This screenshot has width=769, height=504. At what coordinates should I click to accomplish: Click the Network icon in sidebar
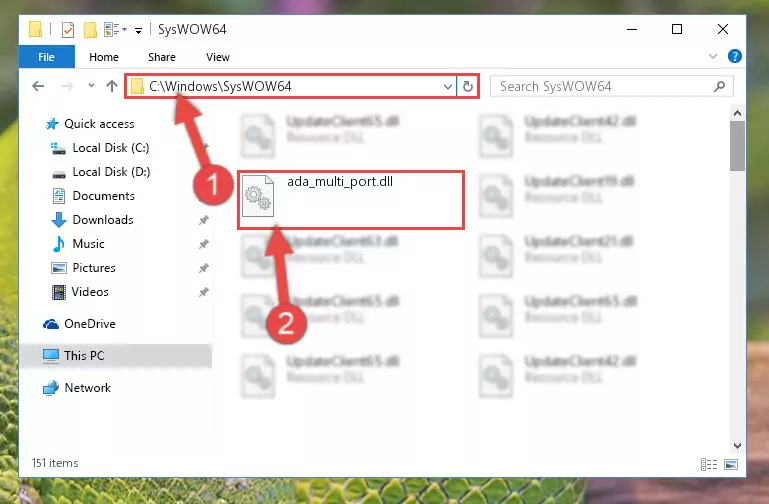coord(51,388)
